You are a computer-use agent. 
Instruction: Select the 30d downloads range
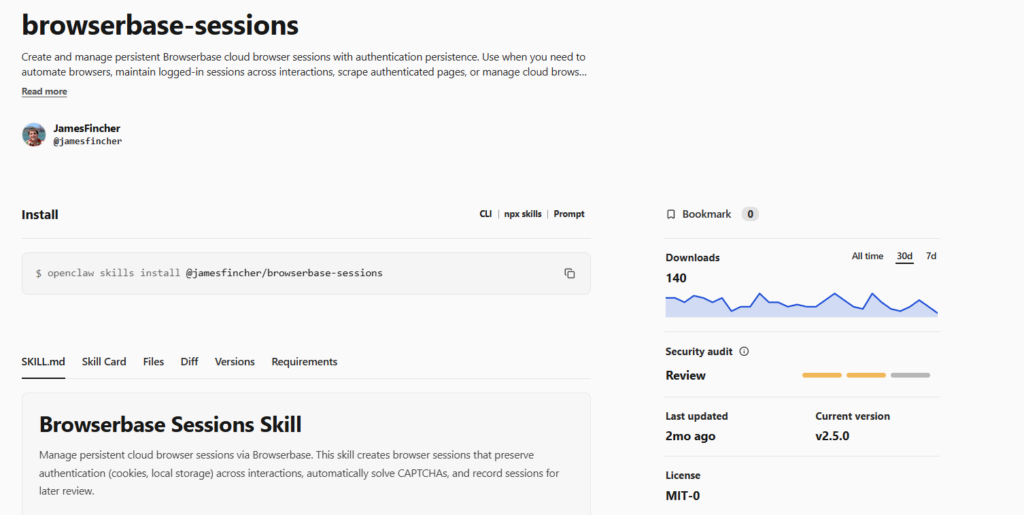(904, 257)
